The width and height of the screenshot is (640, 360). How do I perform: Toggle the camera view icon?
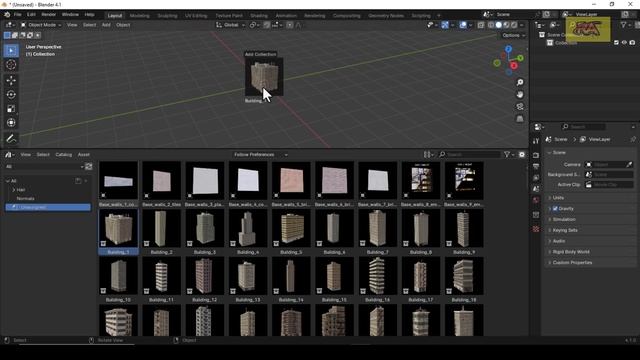tap(520, 107)
